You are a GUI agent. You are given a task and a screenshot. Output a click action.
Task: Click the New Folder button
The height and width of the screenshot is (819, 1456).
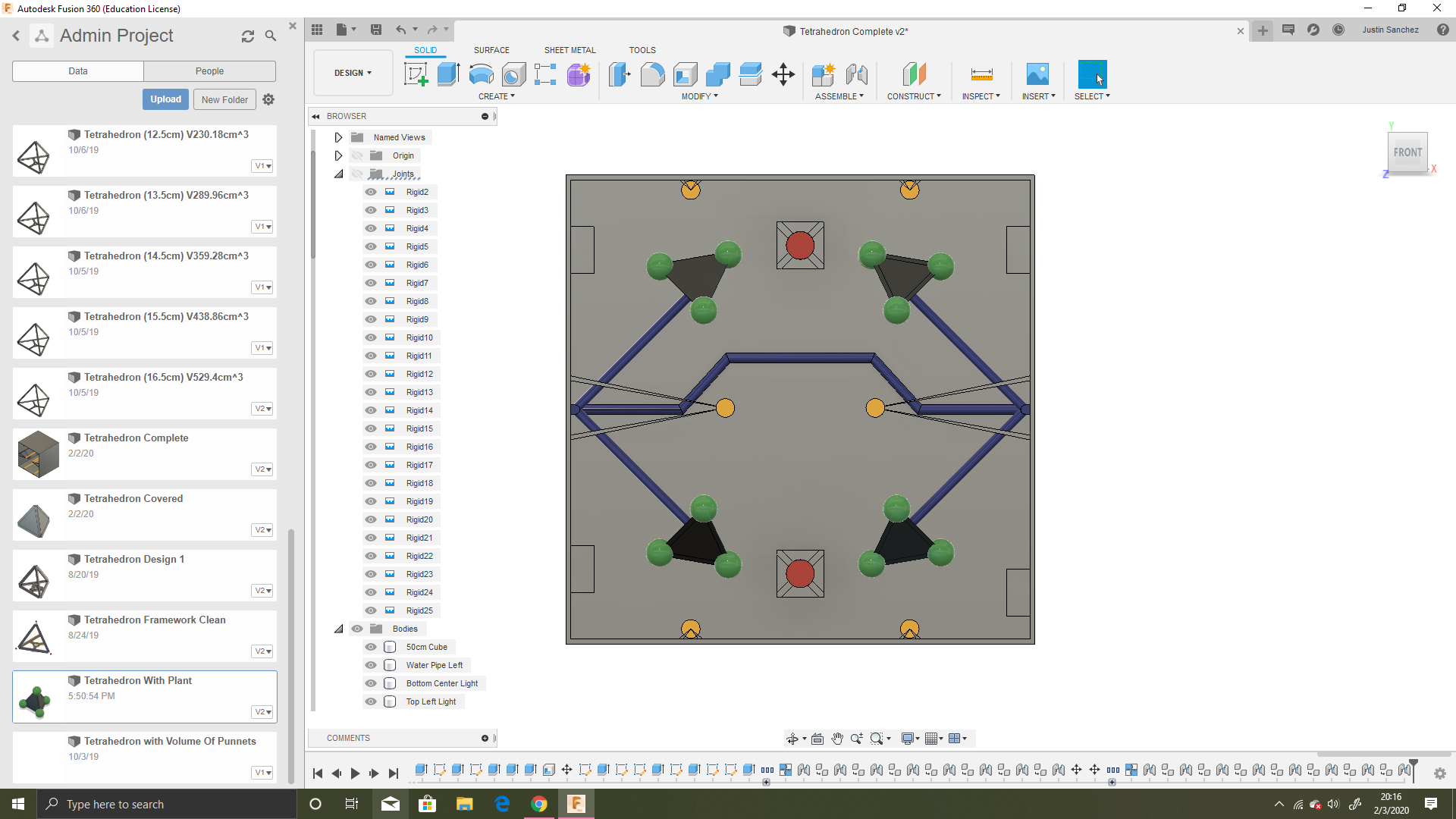224,99
